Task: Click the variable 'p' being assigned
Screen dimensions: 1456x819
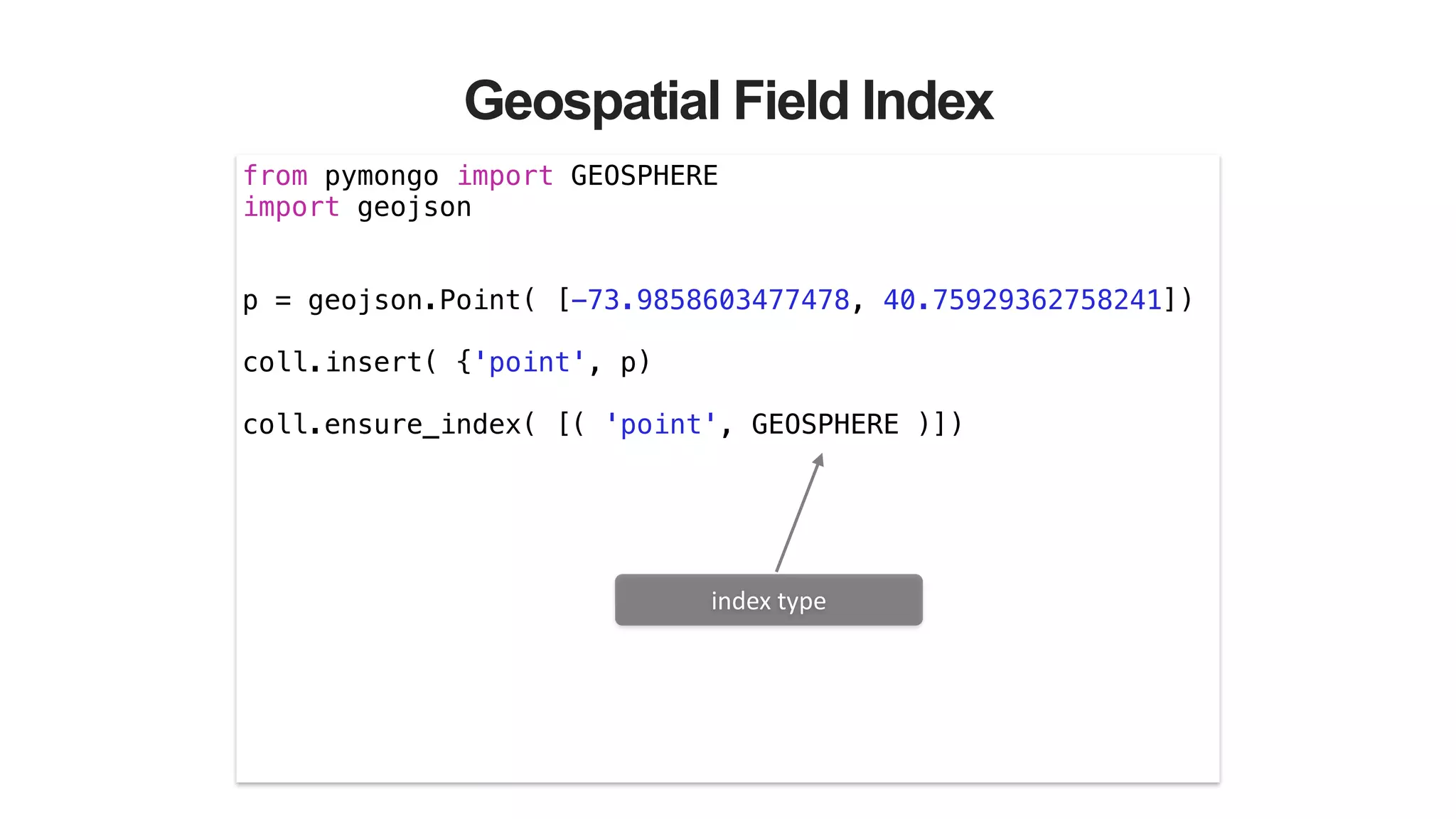Action: click(250, 301)
